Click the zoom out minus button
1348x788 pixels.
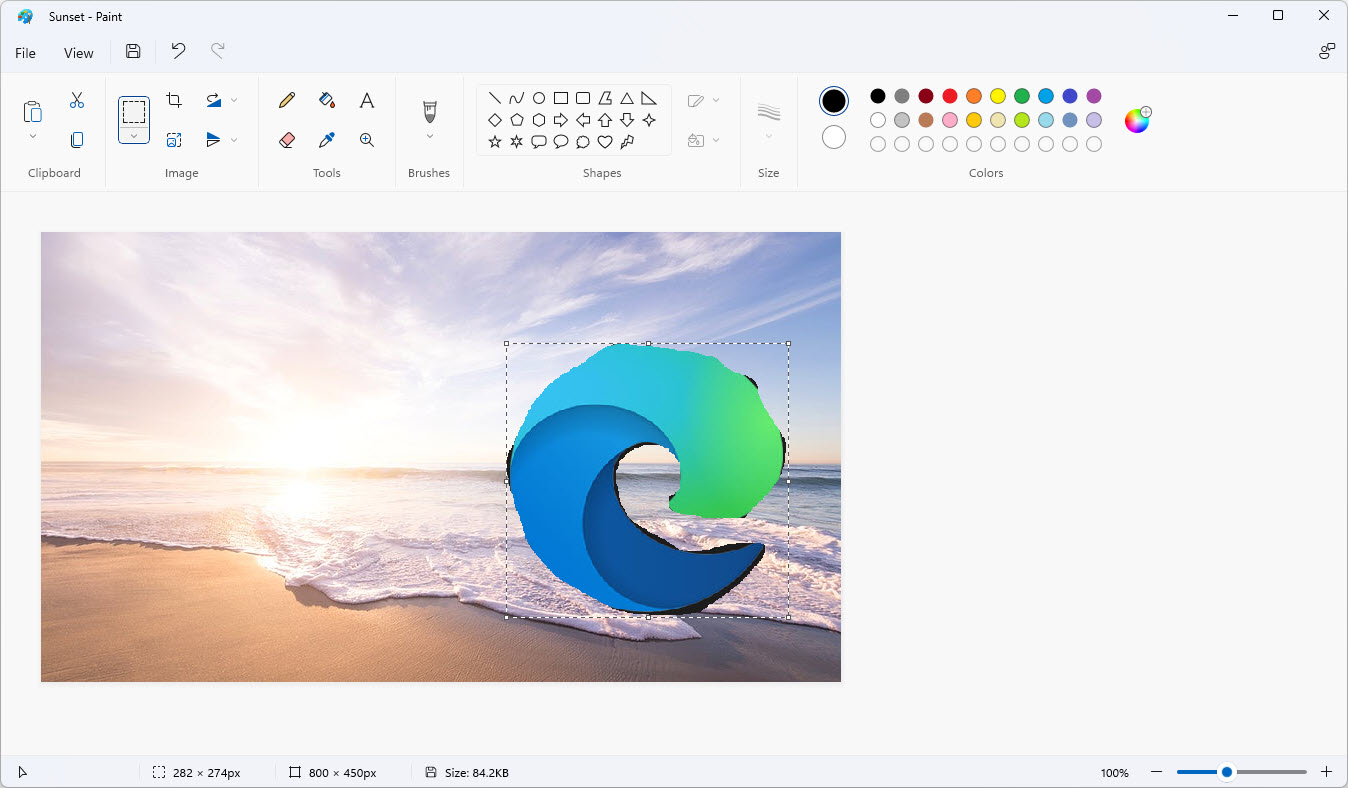pyautogui.click(x=1157, y=772)
